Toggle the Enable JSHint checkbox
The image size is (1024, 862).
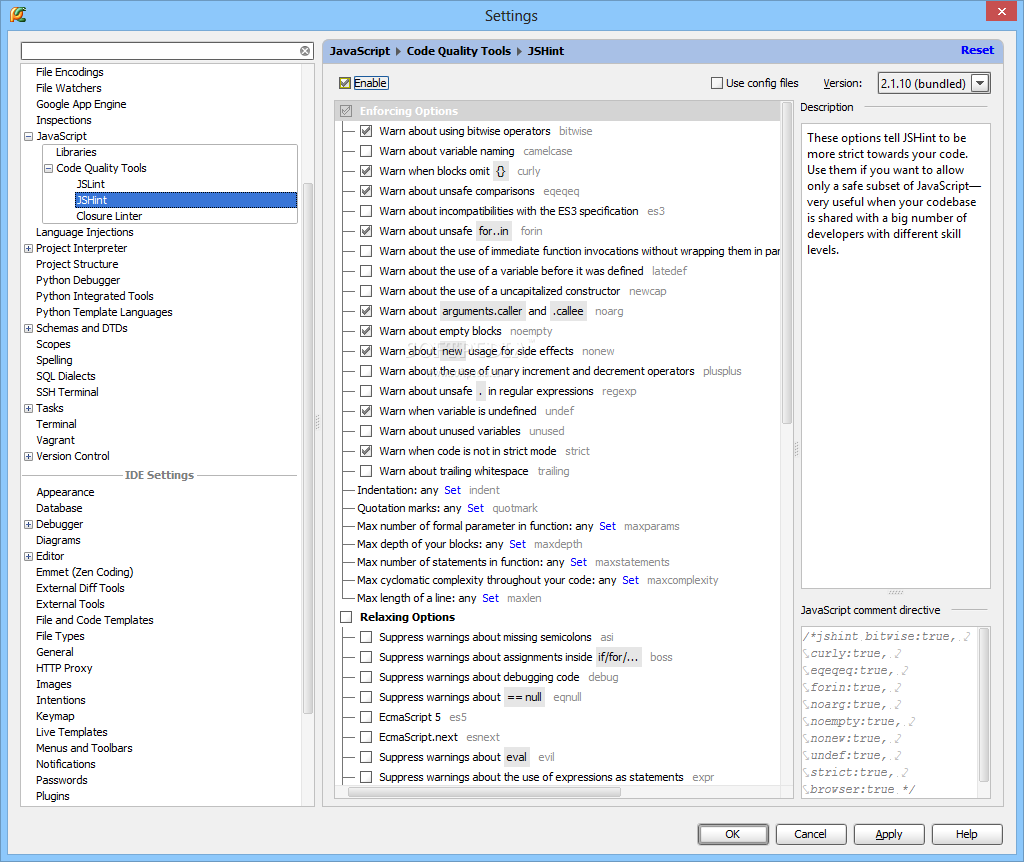pos(345,83)
